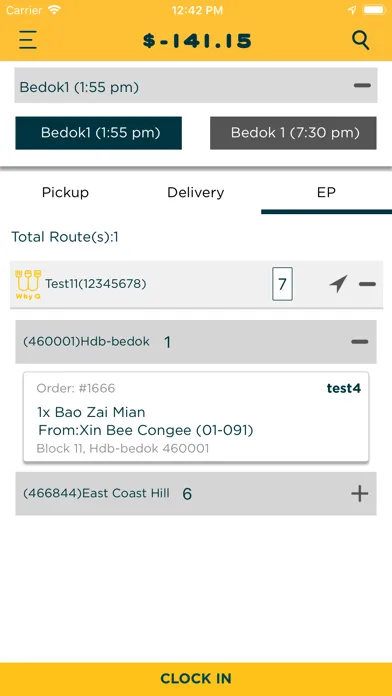This screenshot has width=392, height=696.
Task: Tap the location arrow in status bar
Action: click(x=352, y=10)
